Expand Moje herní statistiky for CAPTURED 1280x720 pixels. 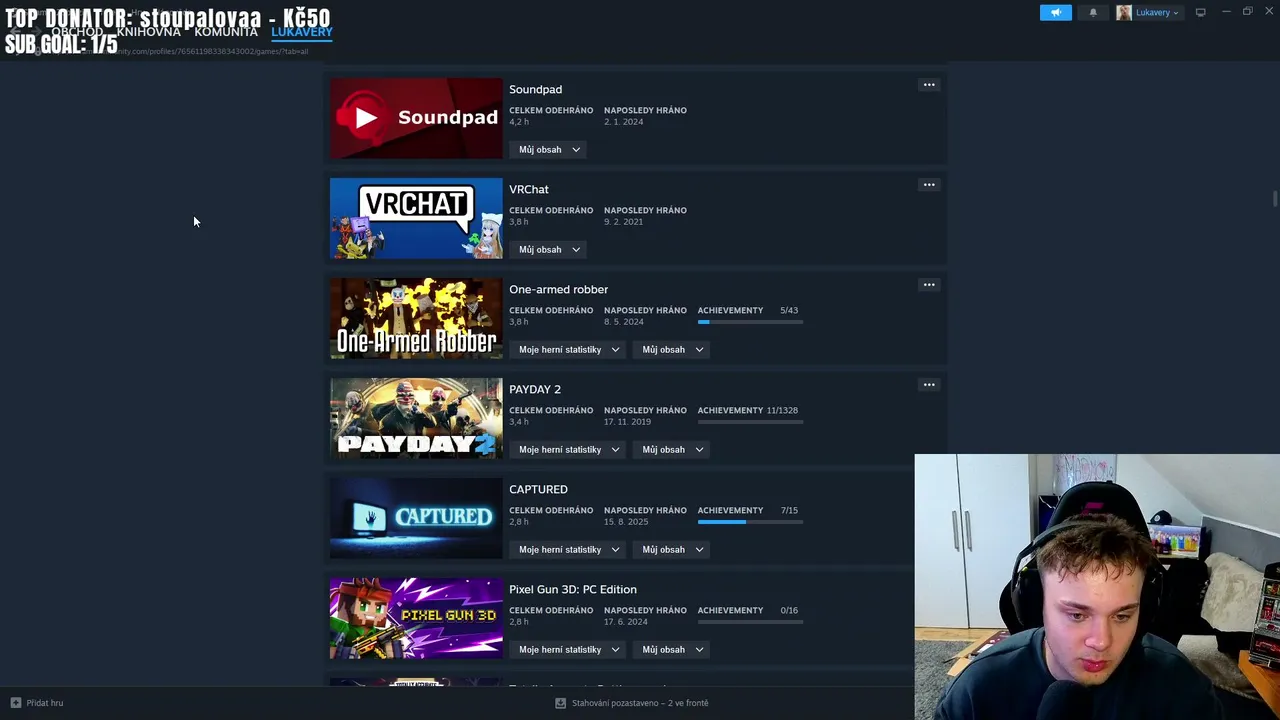click(x=569, y=550)
